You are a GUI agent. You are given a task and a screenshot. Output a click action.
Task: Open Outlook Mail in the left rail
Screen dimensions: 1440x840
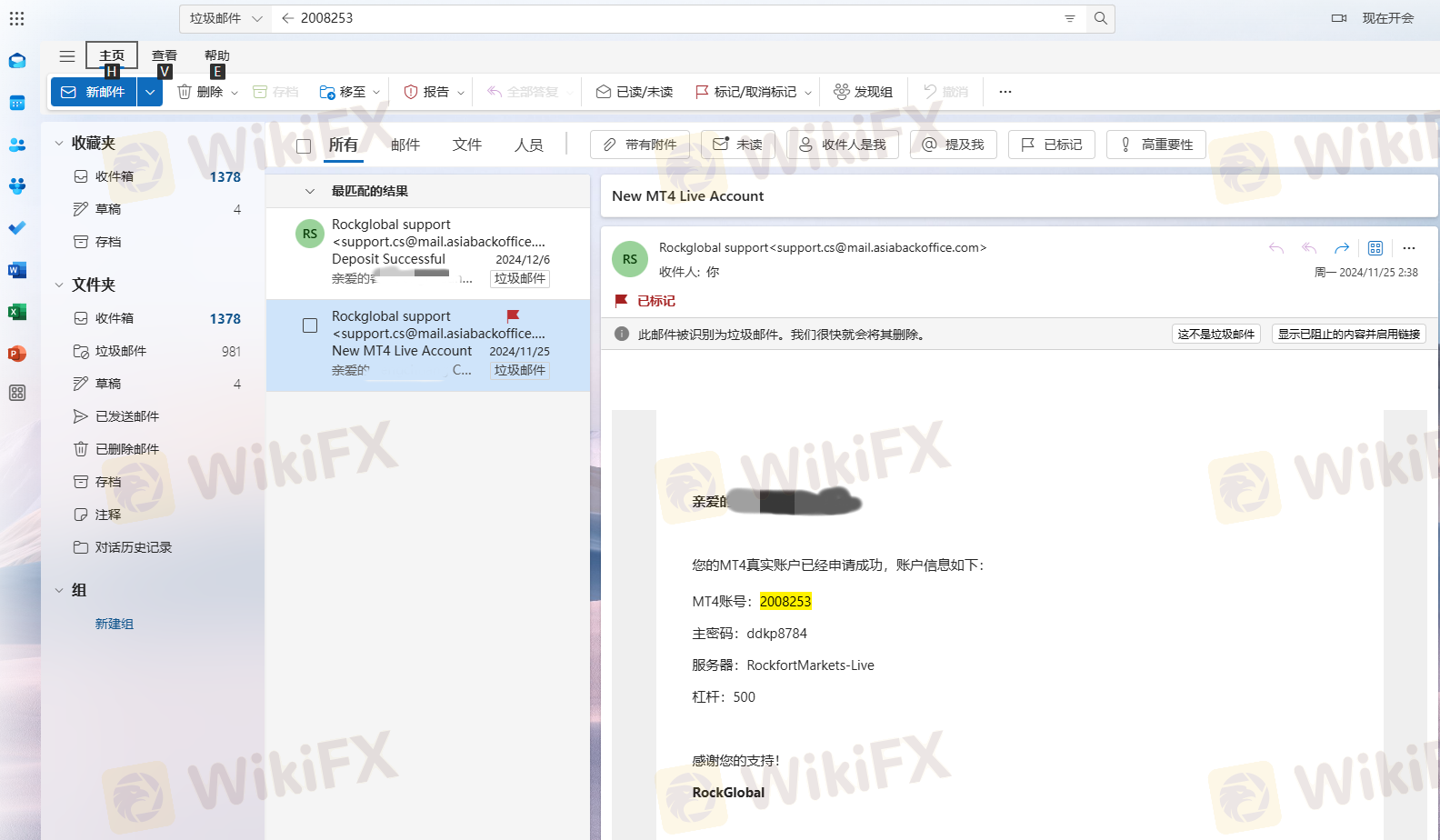[17, 61]
